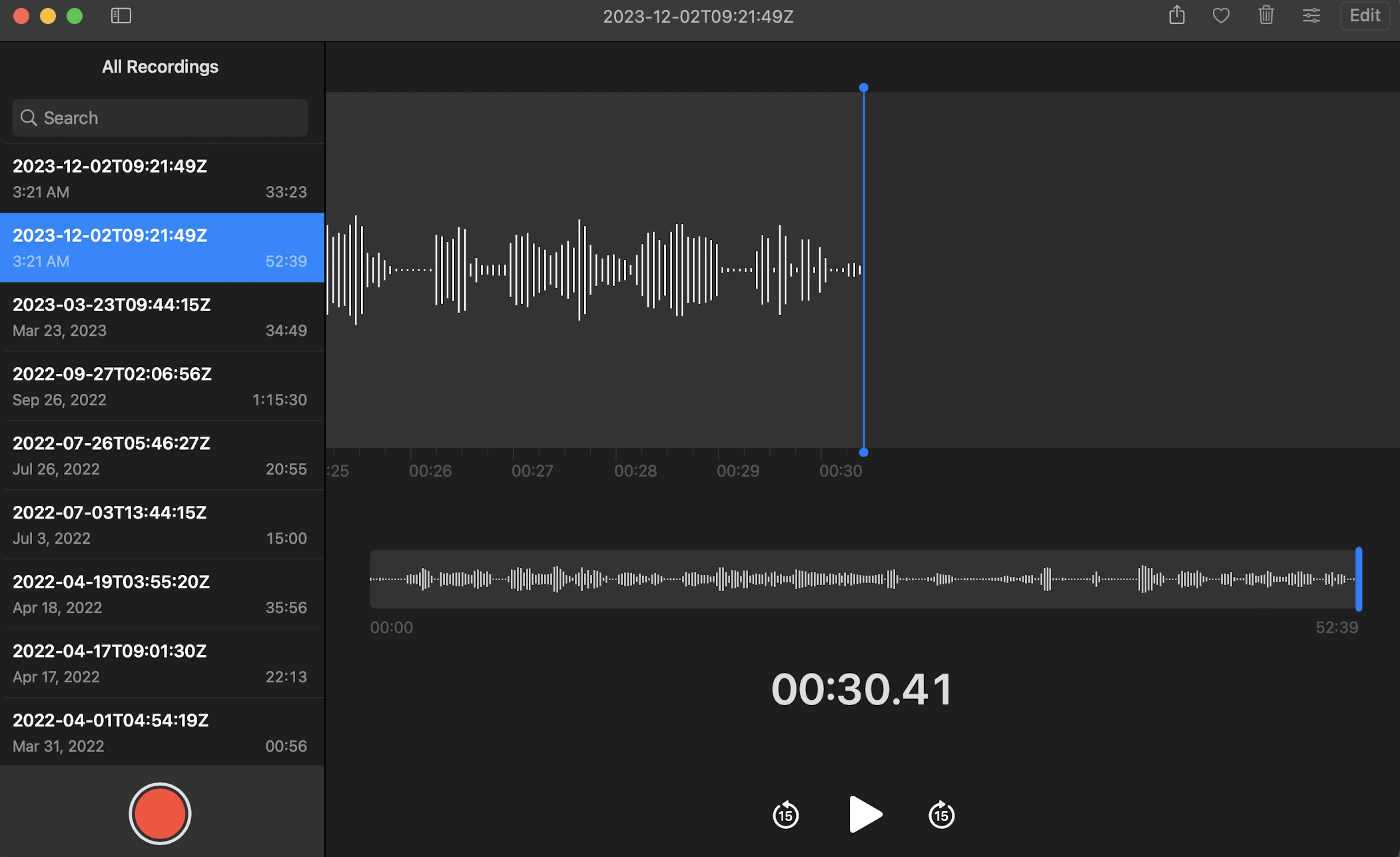Select recording 2022-04-19T03:55:20Z

pyautogui.click(x=160, y=594)
